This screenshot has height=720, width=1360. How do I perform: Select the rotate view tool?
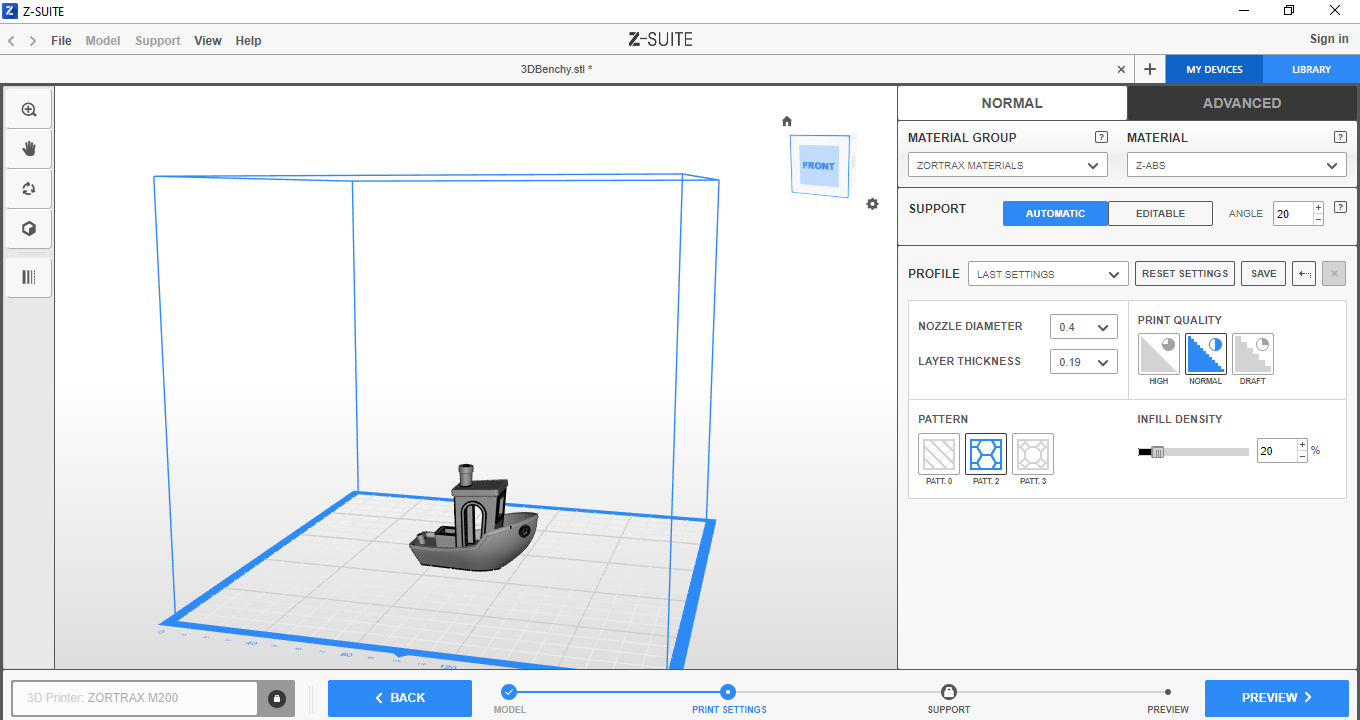pyautogui.click(x=29, y=189)
